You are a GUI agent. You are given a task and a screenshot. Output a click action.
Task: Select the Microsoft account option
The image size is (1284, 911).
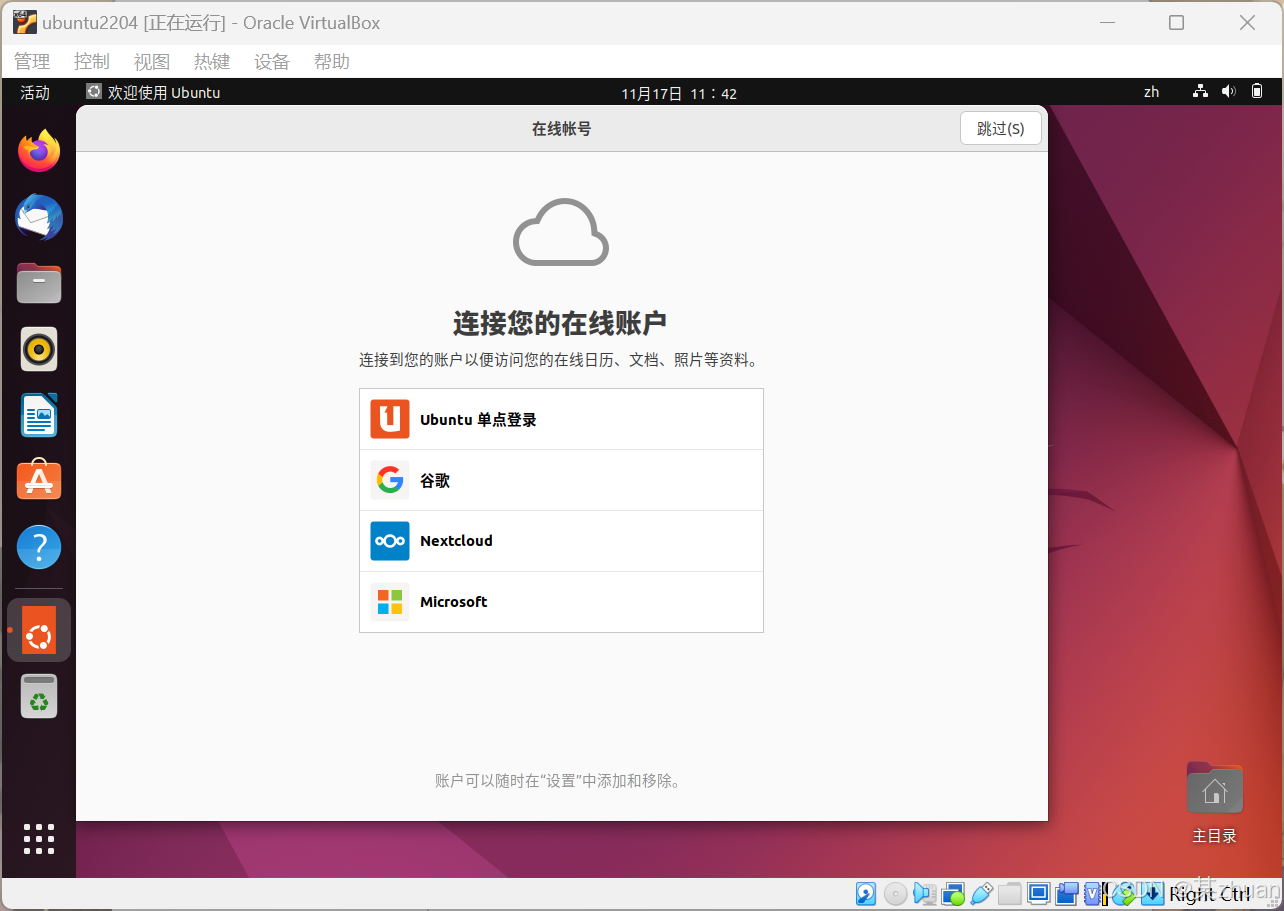[x=561, y=602]
